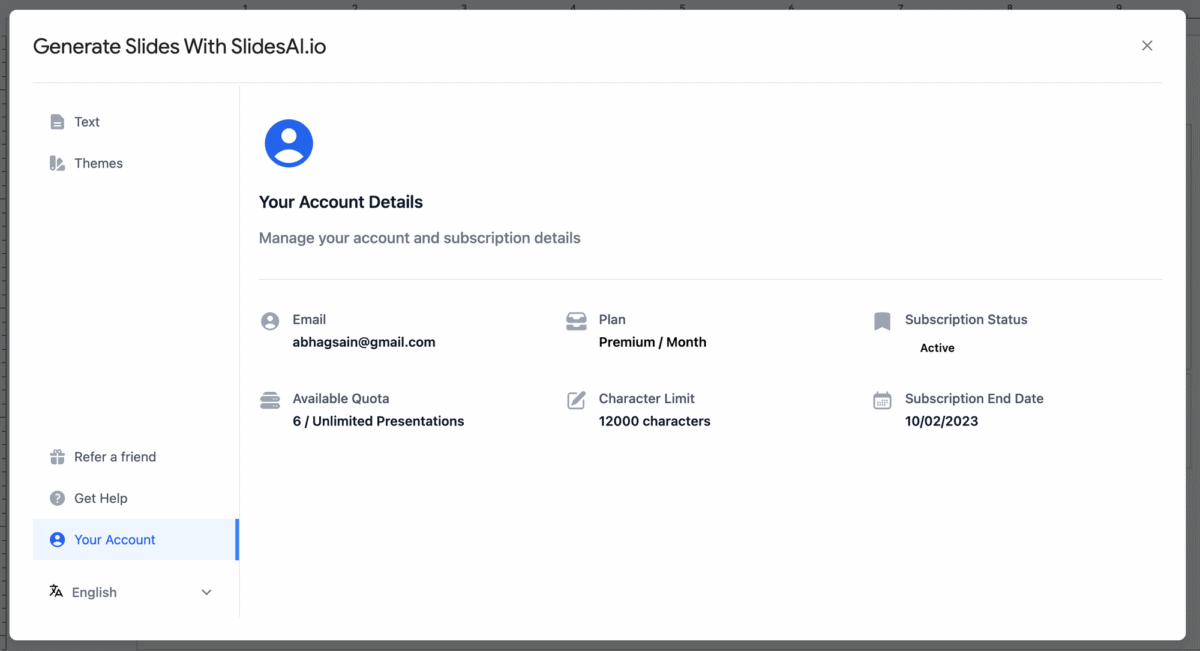1200x651 pixels.
Task: Click the Available Quota stack icon
Action: (270, 400)
